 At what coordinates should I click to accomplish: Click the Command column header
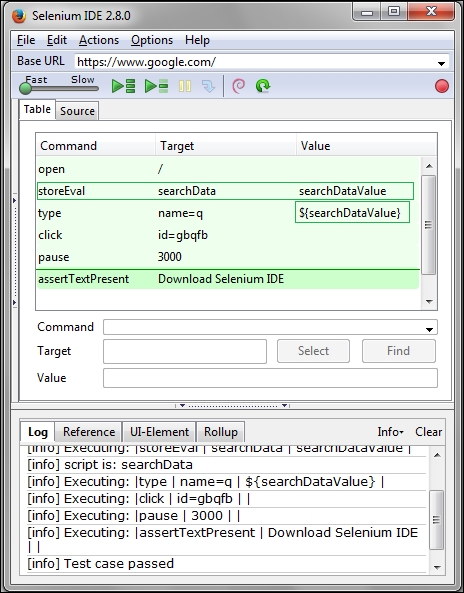click(x=96, y=146)
